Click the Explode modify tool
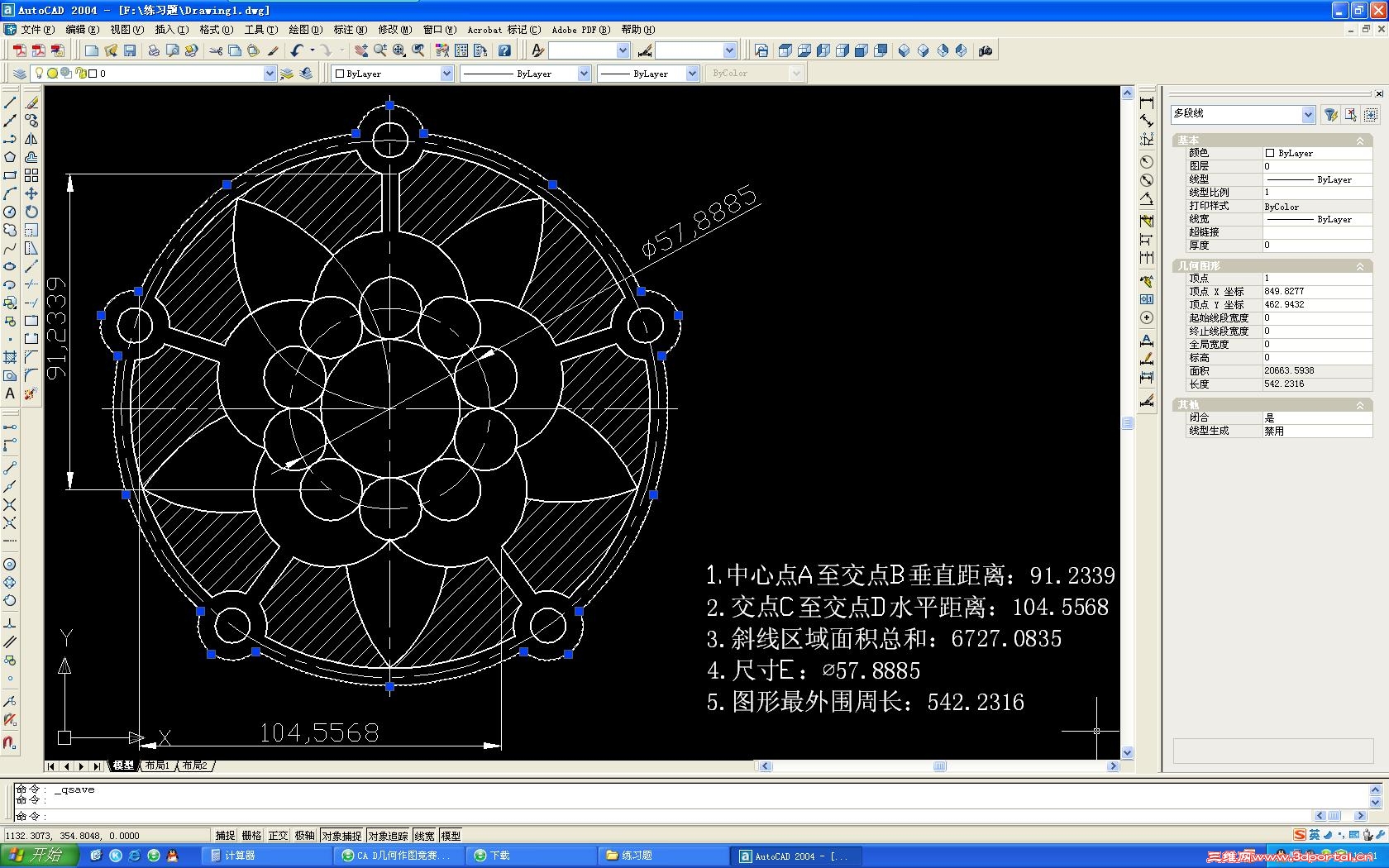 31,393
